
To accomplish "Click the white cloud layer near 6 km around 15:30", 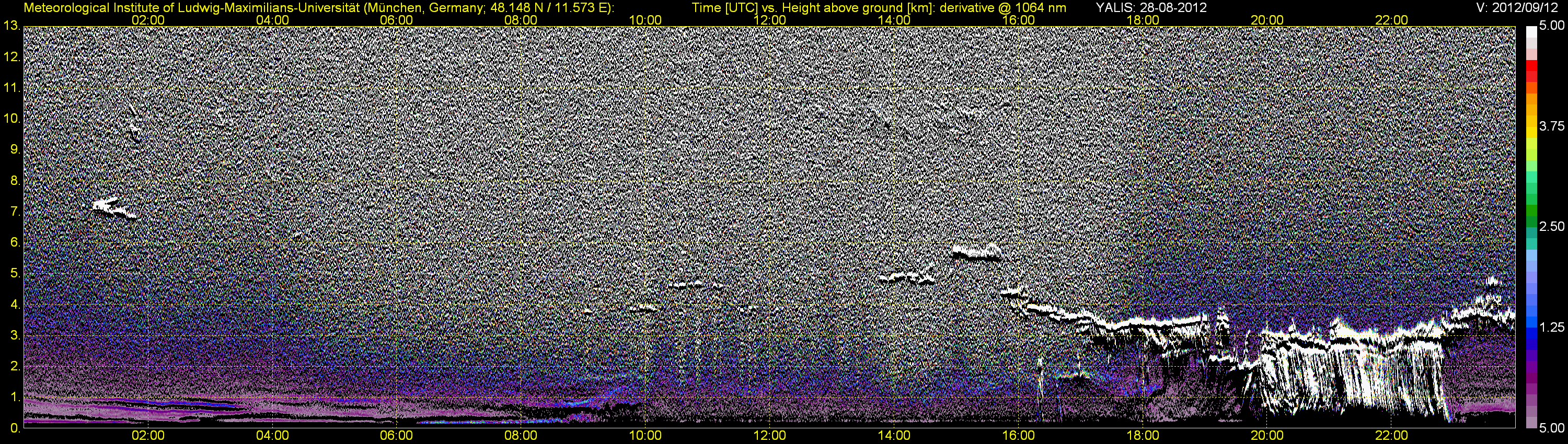I will (x=976, y=252).
